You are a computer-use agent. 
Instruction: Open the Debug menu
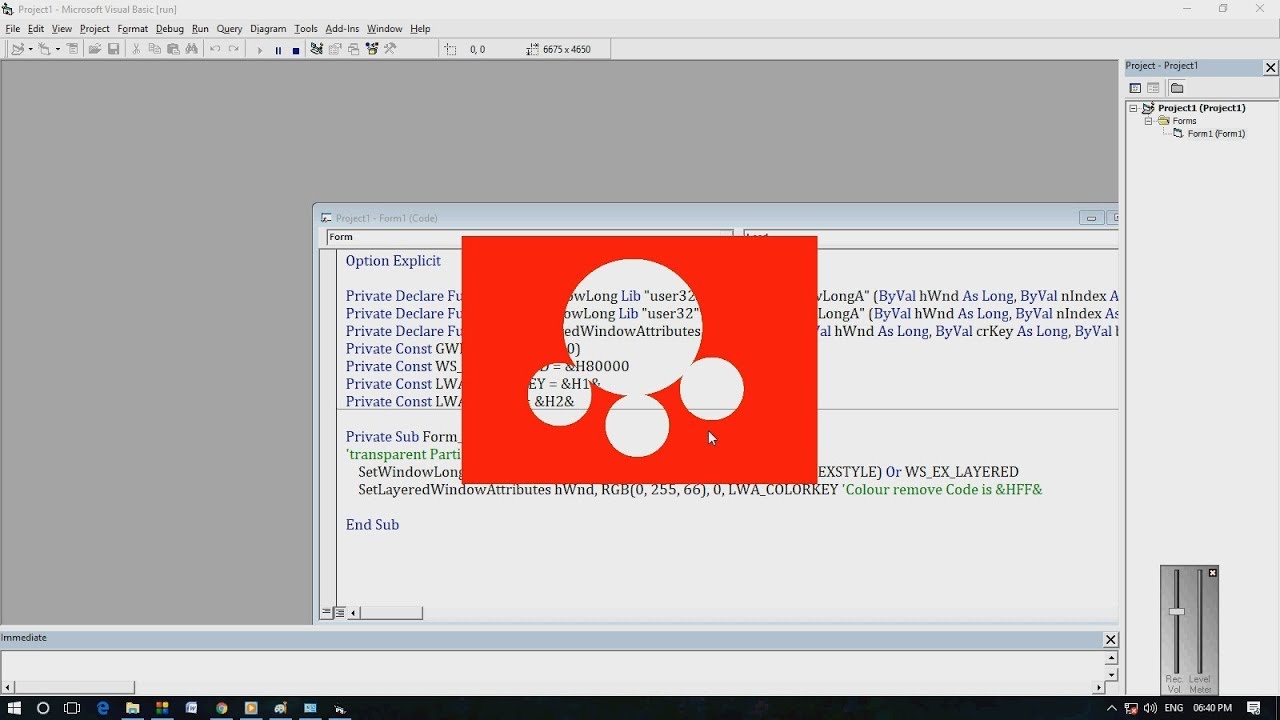pyautogui.click(x=170, y=29)
